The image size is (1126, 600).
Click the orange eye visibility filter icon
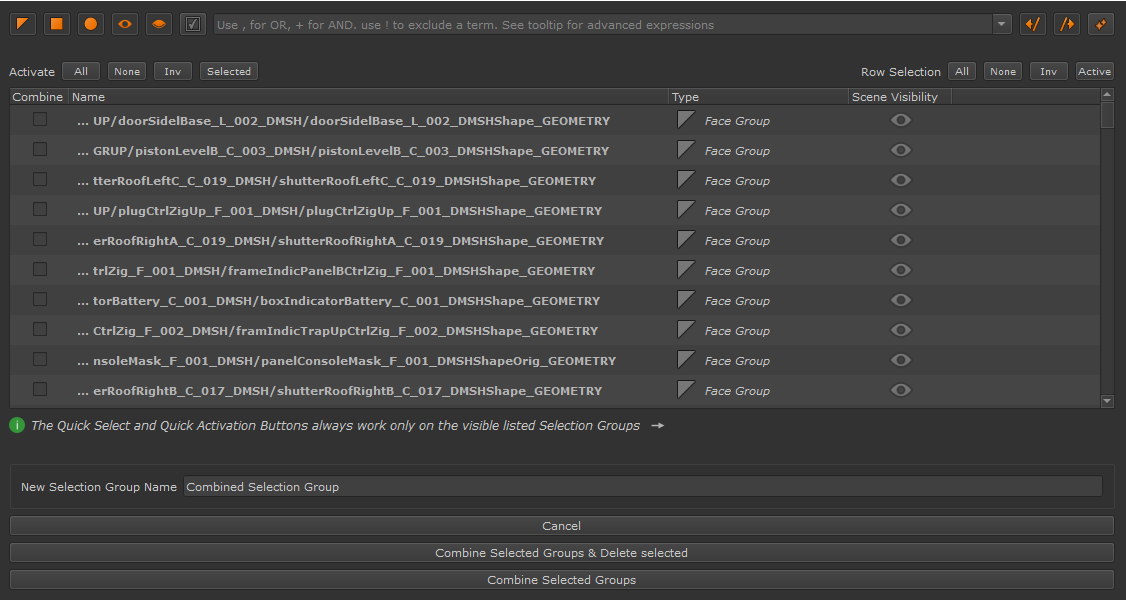tap(125, 24)
